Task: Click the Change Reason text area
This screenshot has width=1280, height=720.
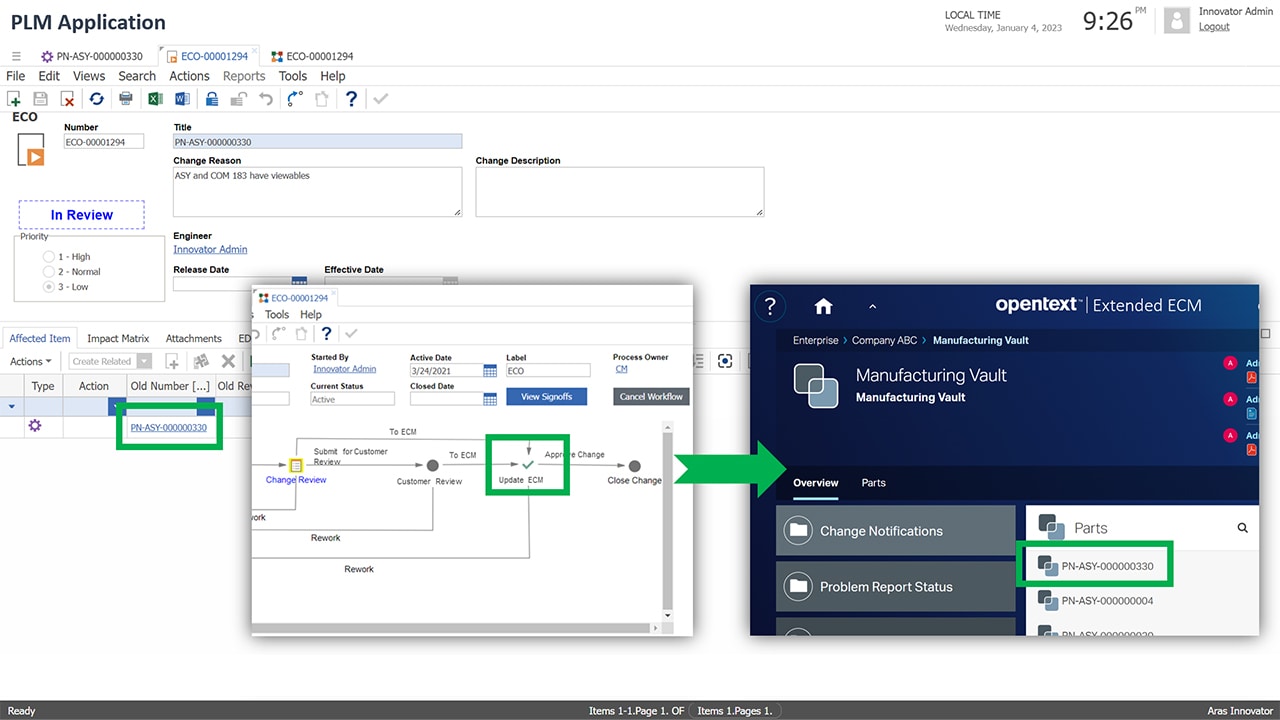Action: [317, 191]
